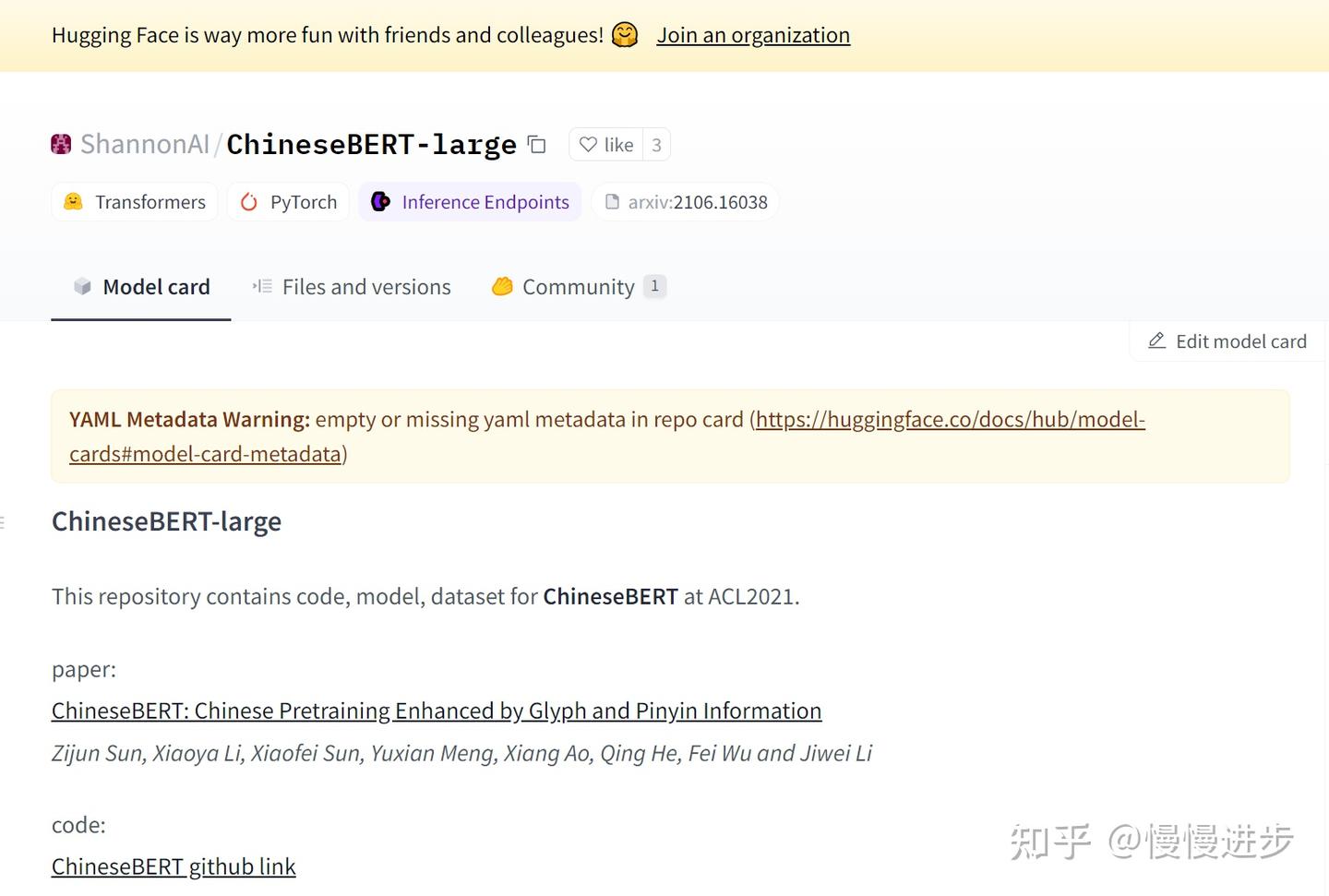Open the Join an organization link
1329x896 pixels.
click(753, 35)
